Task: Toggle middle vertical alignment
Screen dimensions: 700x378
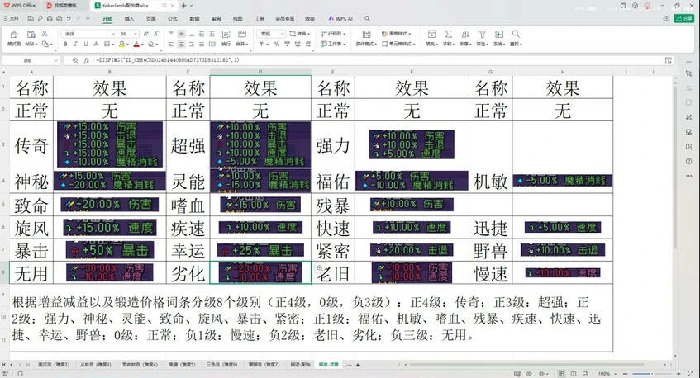Action: pyautogui.click(x=181, y=34)
